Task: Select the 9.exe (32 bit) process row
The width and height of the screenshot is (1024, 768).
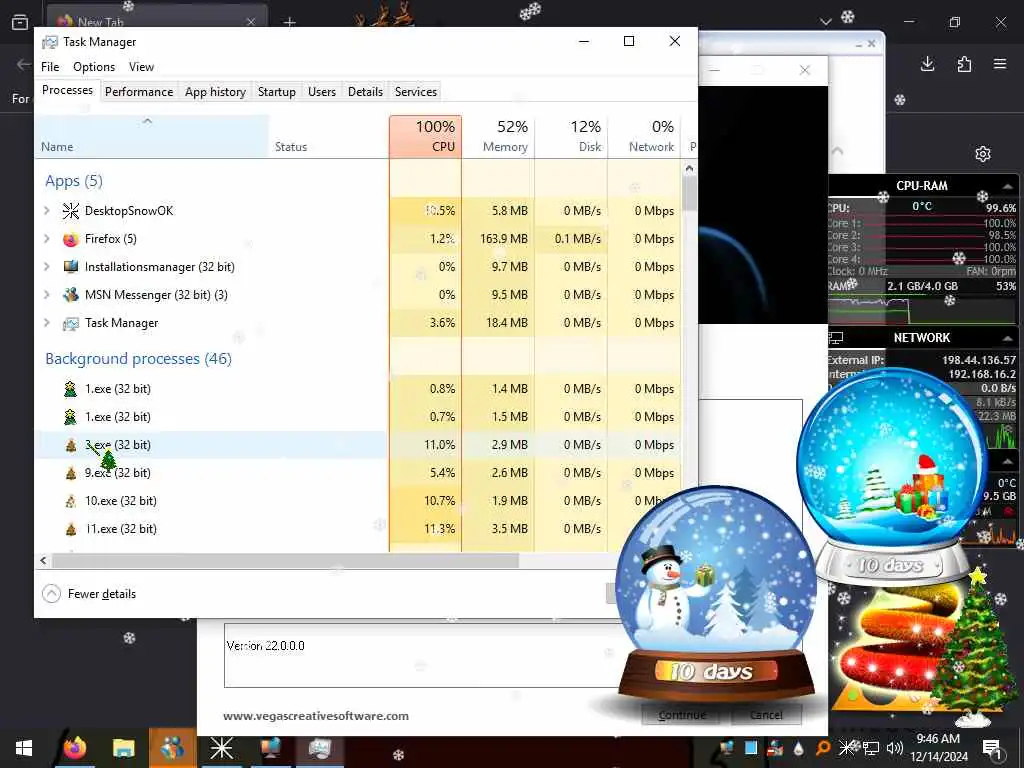Action: click(358, 473)
